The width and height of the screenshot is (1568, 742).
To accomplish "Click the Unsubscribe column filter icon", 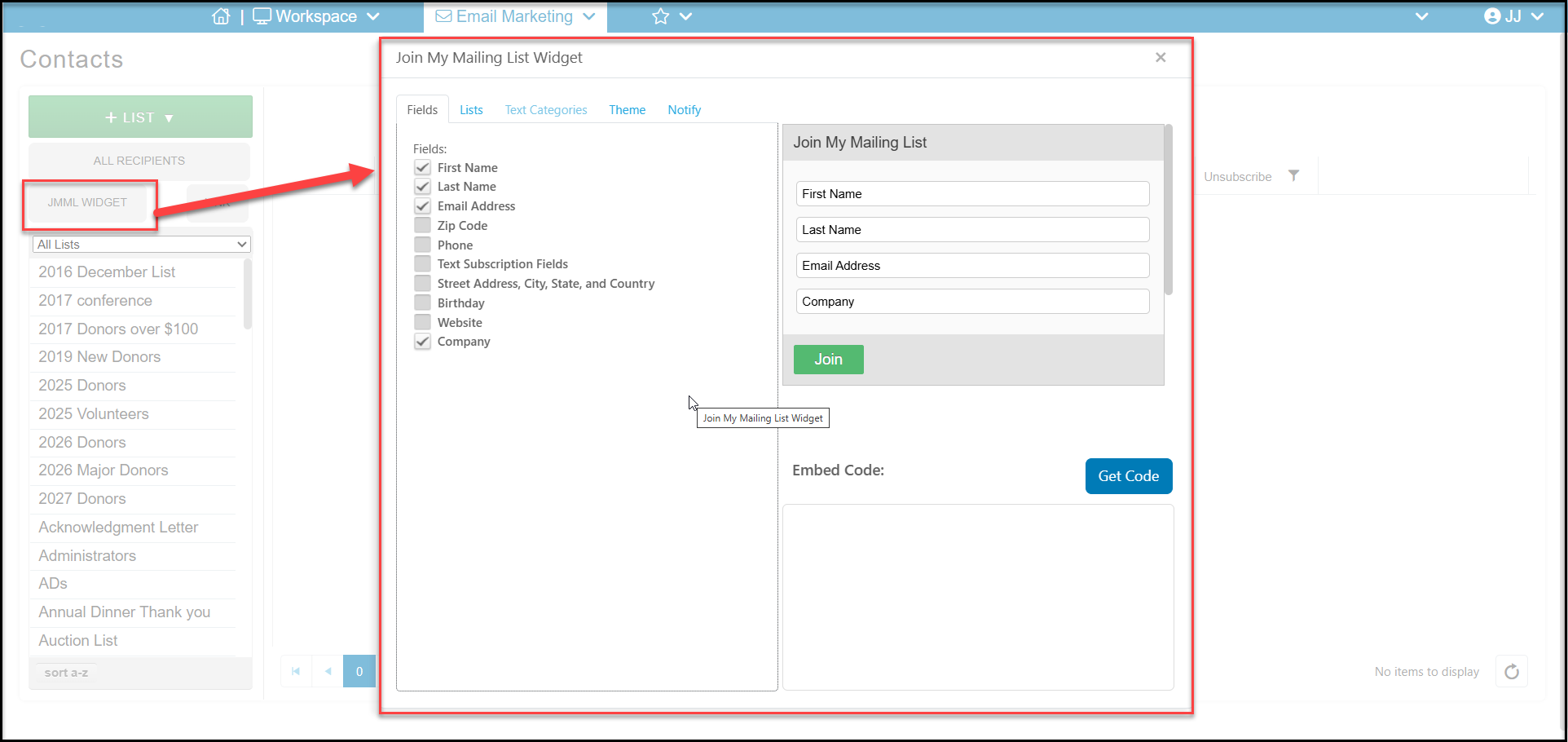I will [x=1293, y=176].
